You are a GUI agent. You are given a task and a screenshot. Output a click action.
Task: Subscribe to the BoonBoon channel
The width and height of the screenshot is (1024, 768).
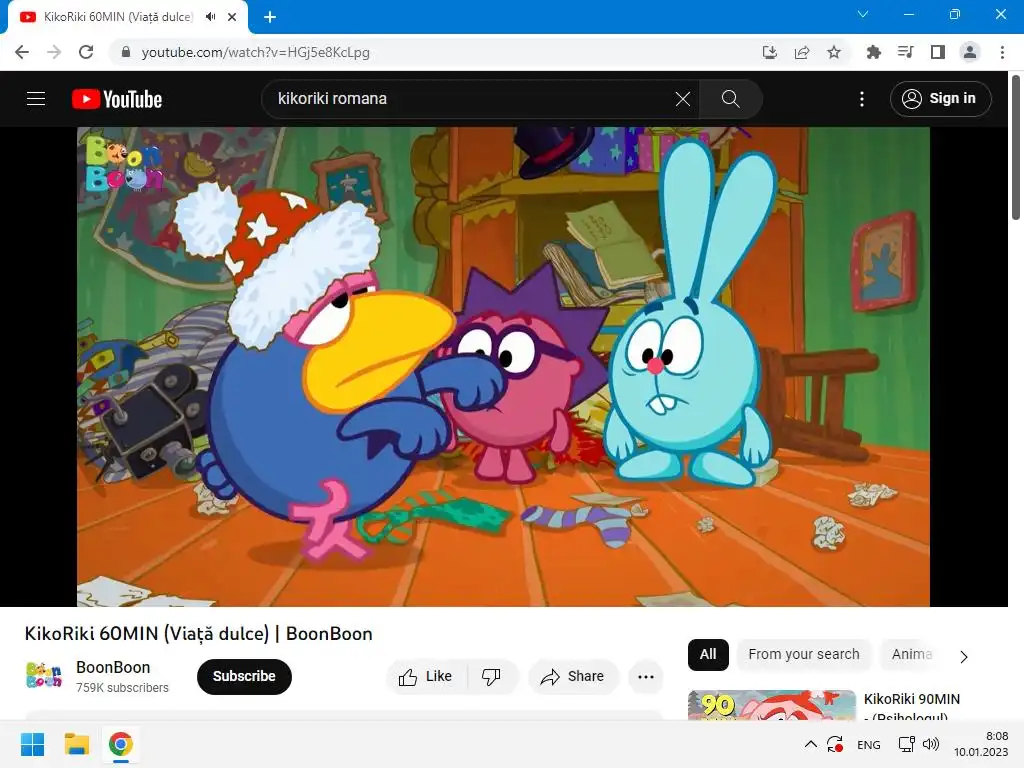[x=244, y=677]
